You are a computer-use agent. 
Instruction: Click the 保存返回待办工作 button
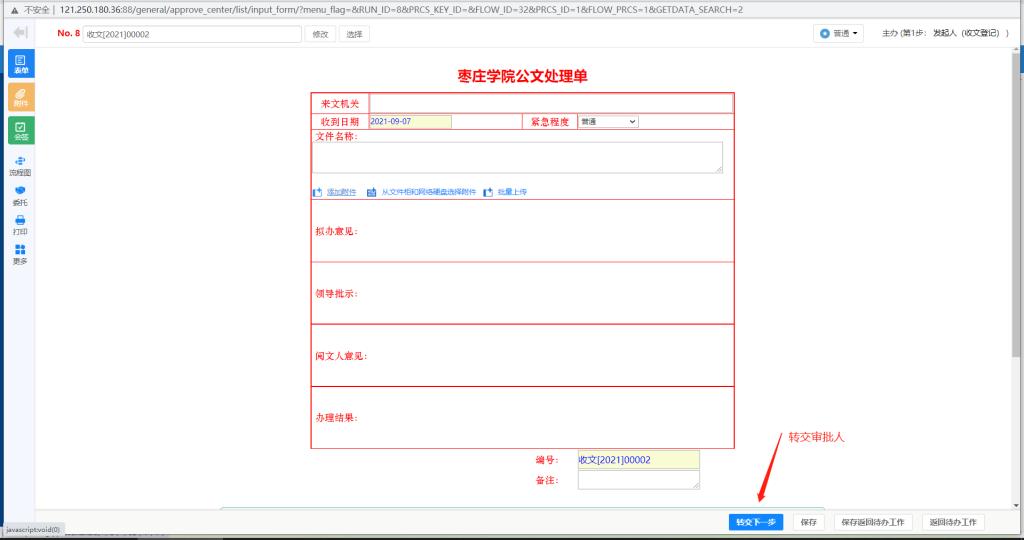click(x=873, y=522)
